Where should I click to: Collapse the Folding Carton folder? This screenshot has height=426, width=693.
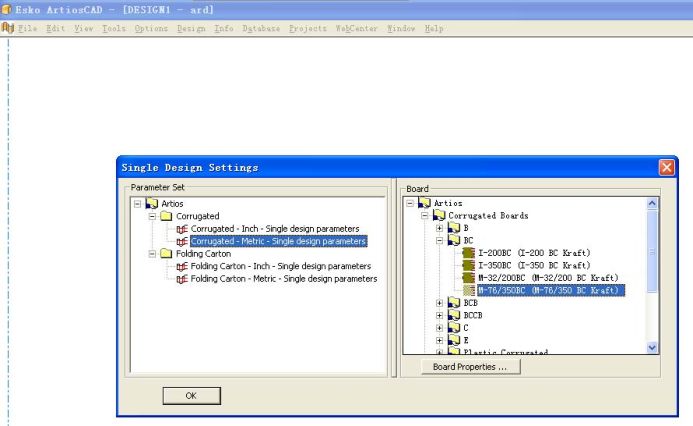[x=152, y=254]
